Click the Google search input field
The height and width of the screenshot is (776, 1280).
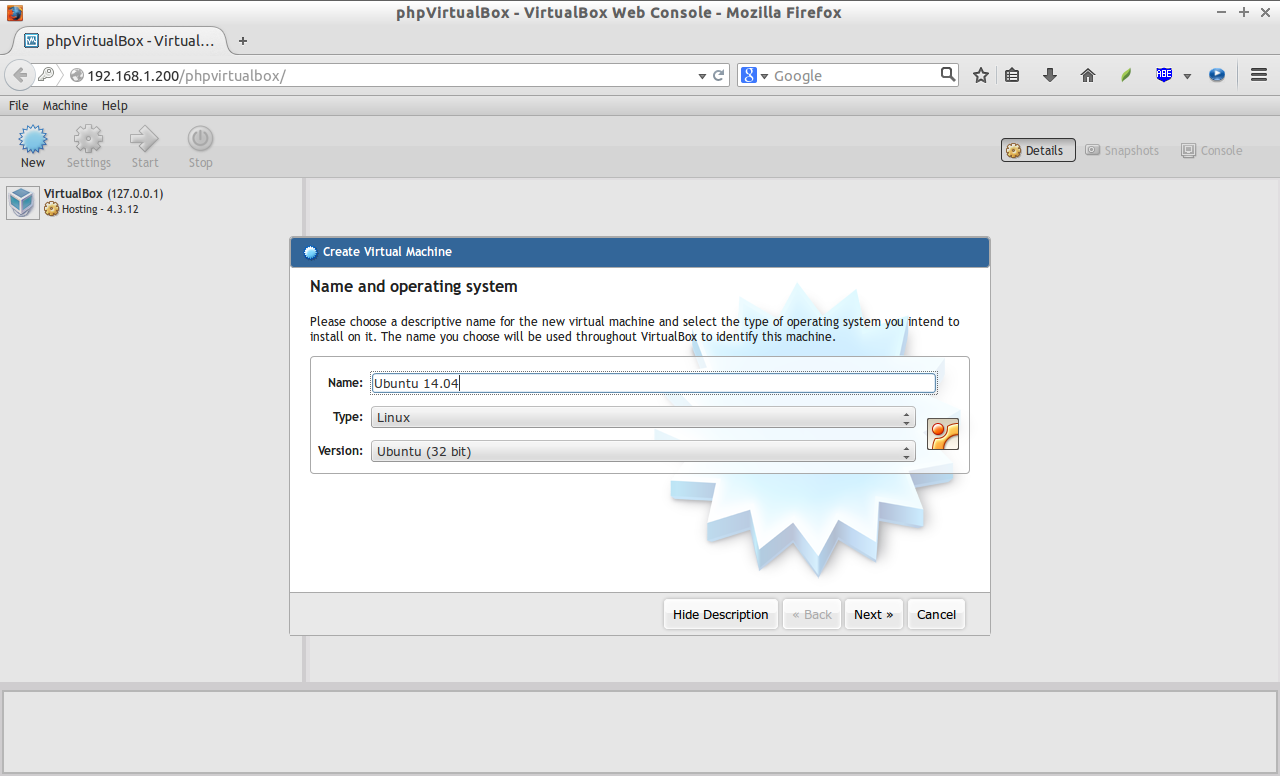(x=855, y=75)
